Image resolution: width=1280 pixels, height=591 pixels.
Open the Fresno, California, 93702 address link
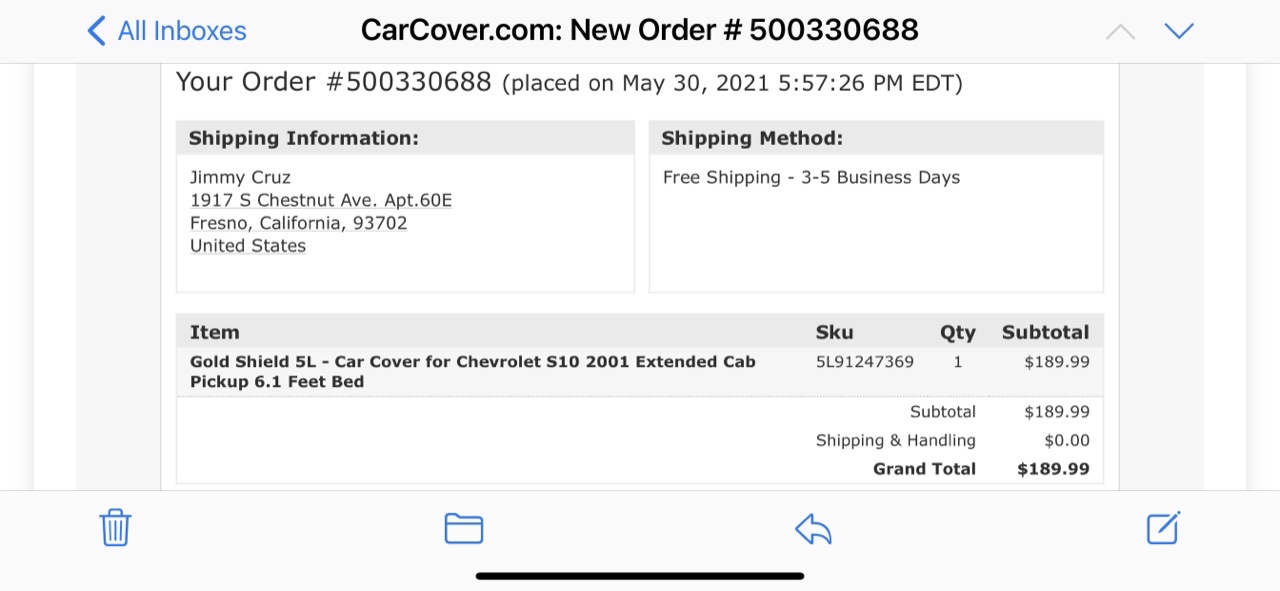click(x=299, y=223)
